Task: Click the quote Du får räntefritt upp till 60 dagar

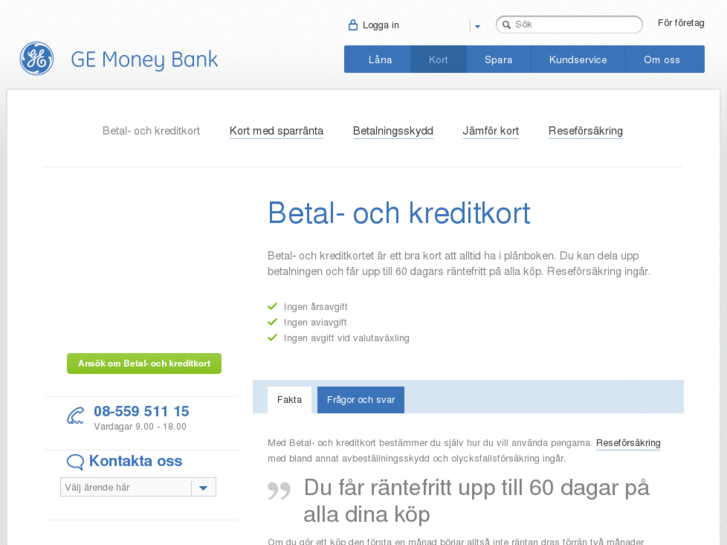Action: (x=476, y=501)
